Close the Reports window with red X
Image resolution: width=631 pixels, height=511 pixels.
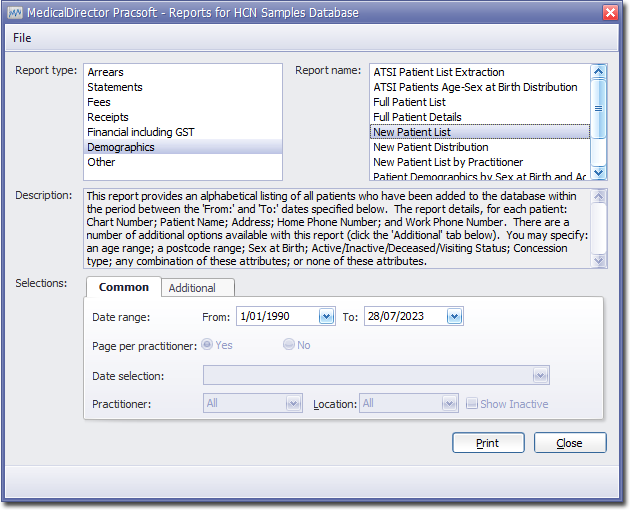[x=610, y=12]
